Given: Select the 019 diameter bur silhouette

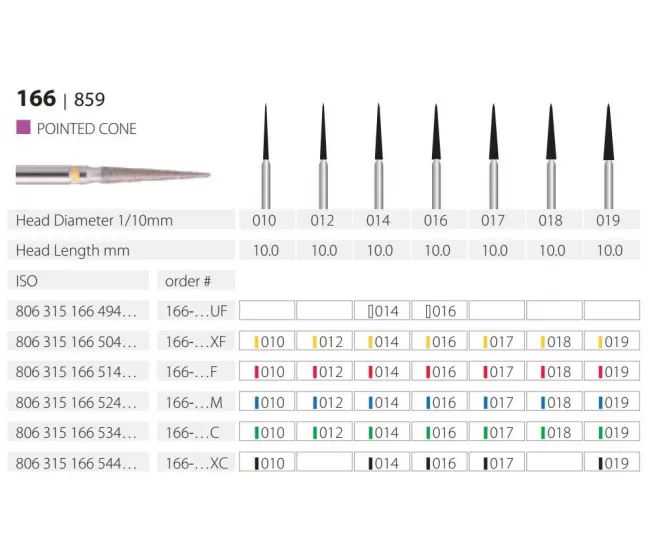Looking at the screenshot, I should (608, 156).
